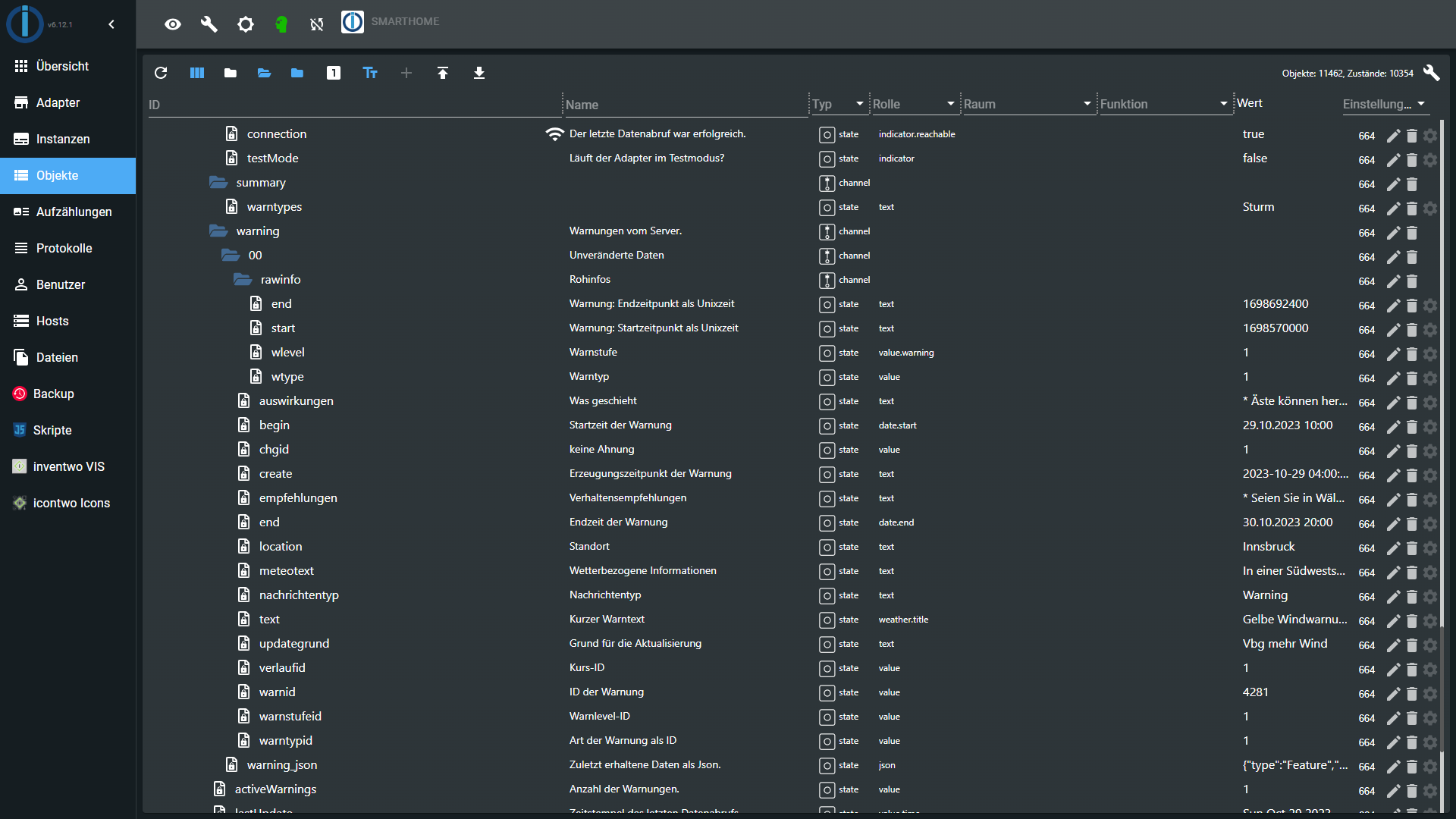Screen dimensions: 1456x819
Task: Select the activeWarnings tree row
Action: [794, 789]
